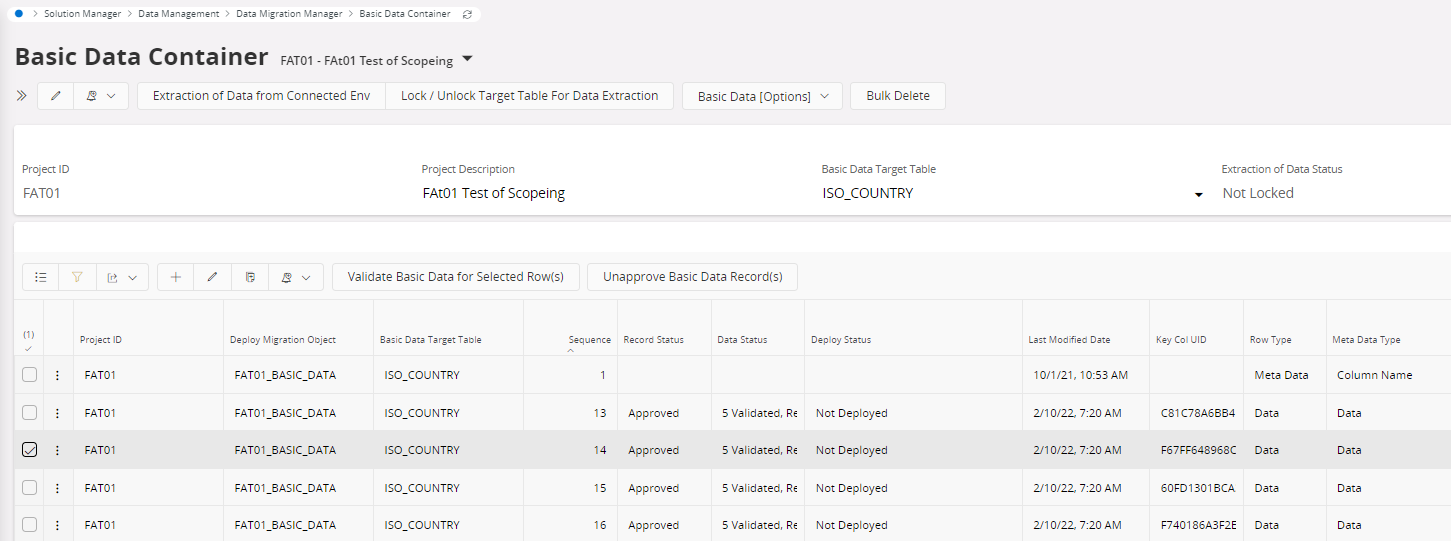Screen dimensions: 1451x541
Task: Open the three-dot row menu for sequence 13
Action: point(58,413)
